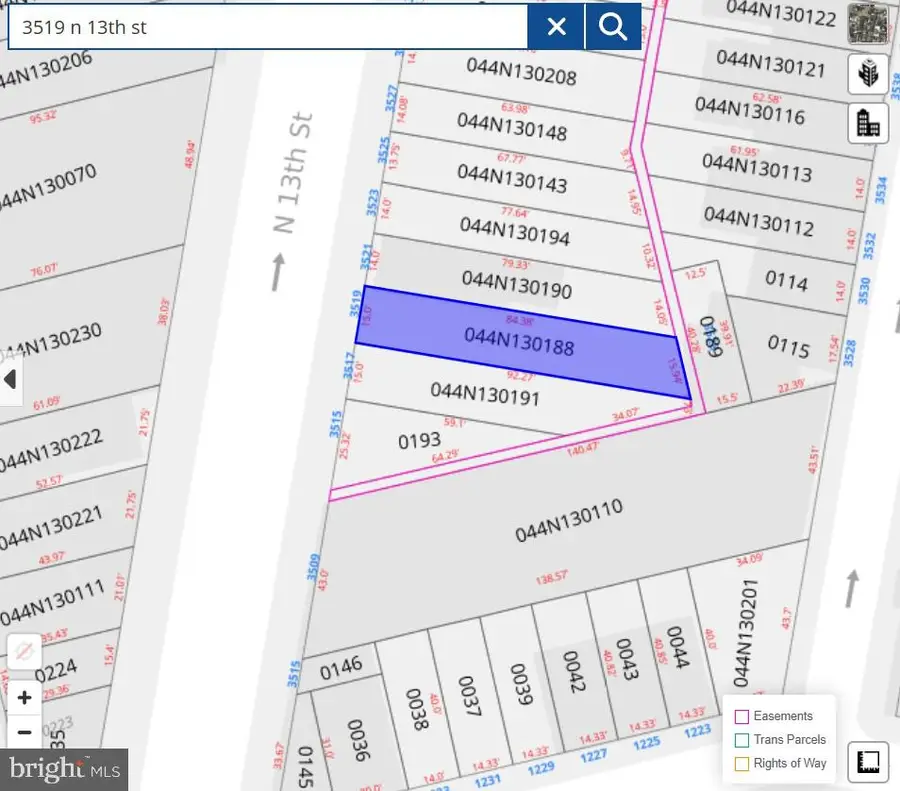Open the ruler measurement tool
Image resolution: width=900 pixels, height=791 pixels.
point(866,762)
